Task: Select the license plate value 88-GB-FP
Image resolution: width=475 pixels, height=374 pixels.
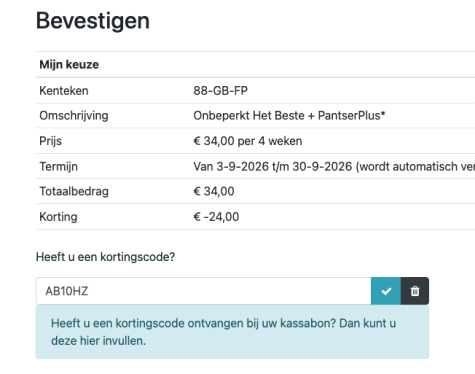Action: point(220,91)
